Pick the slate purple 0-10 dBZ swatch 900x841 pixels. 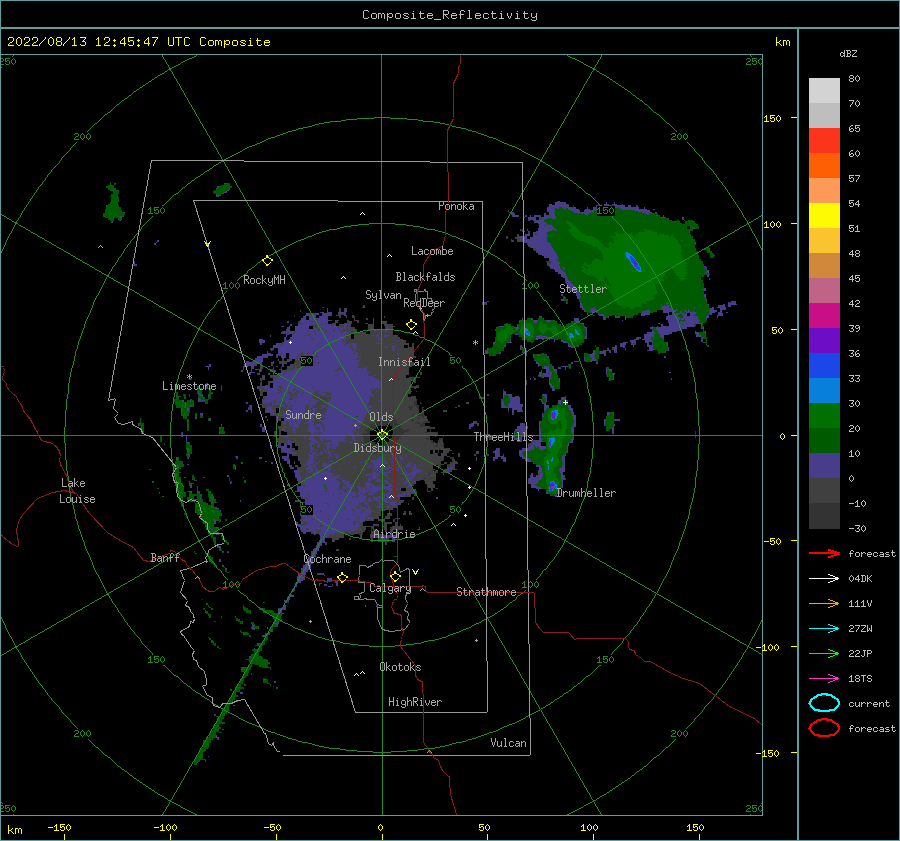(x=824, y=466)
